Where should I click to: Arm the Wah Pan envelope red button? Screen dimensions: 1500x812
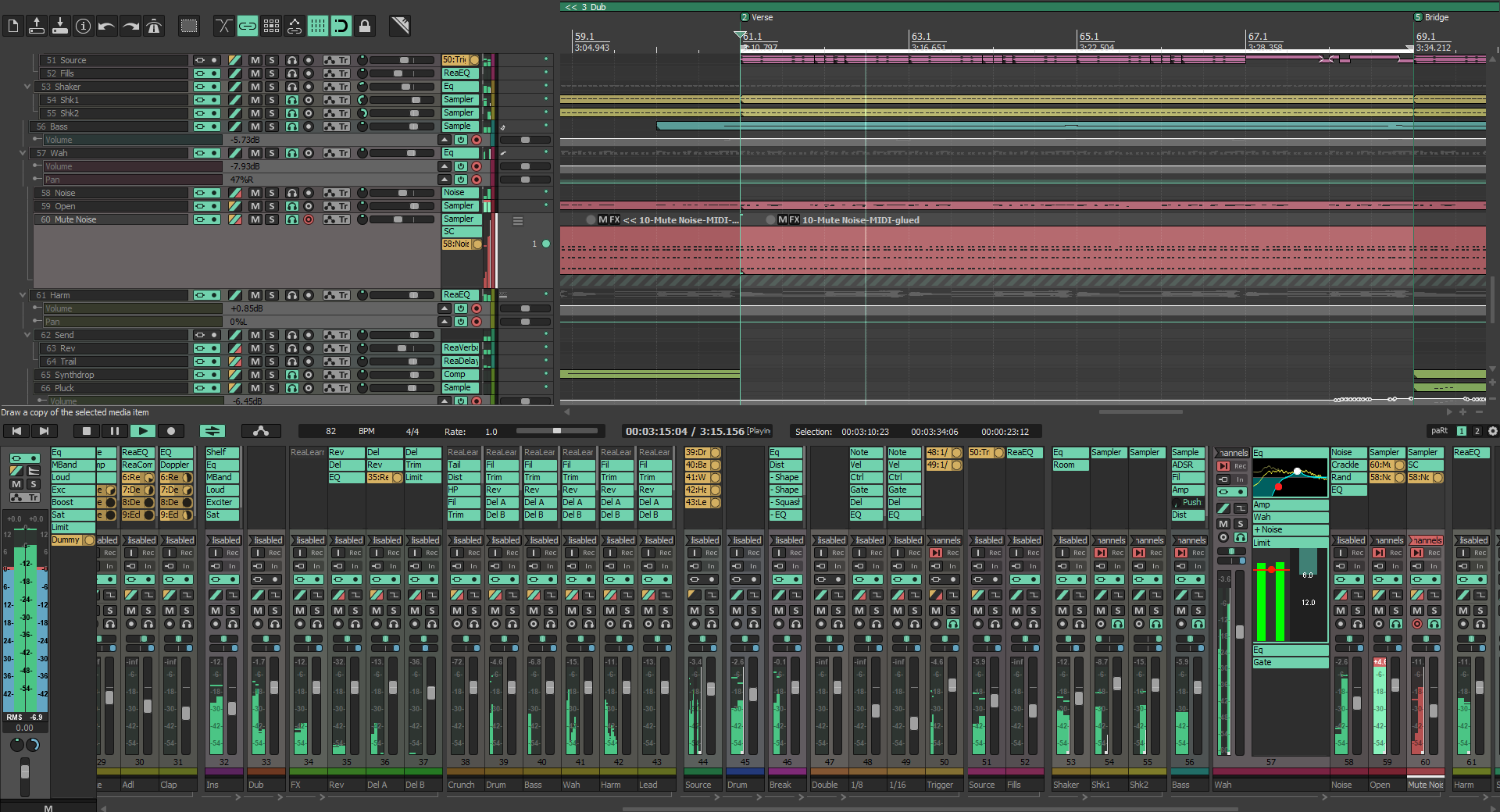477,180
